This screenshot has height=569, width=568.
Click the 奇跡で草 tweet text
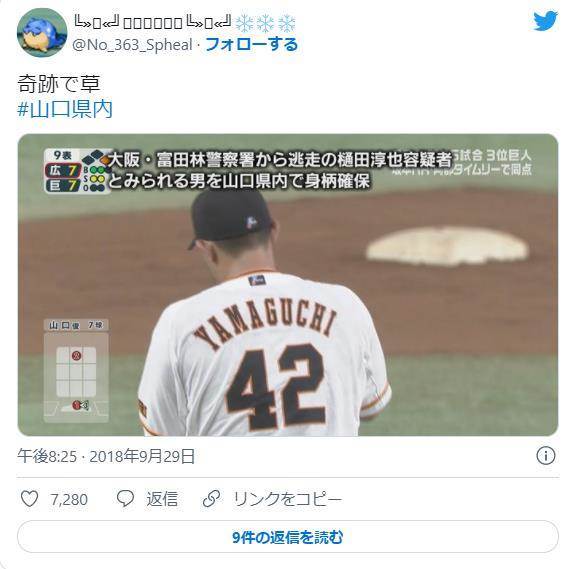coord(59,84)
